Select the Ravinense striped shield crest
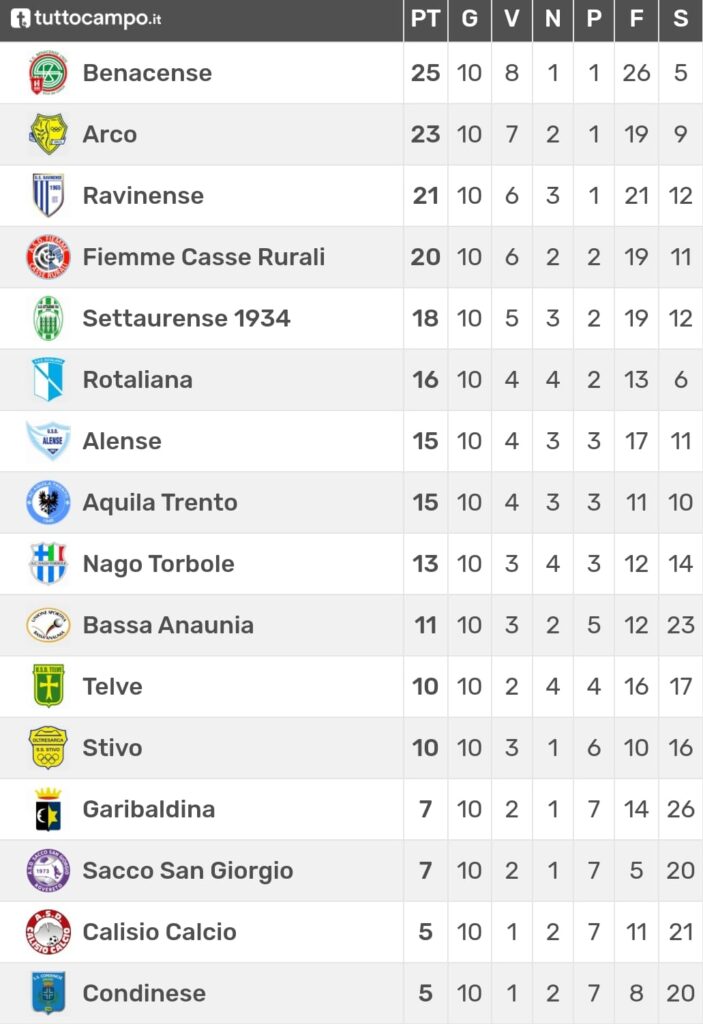 click(x=48, y=195)
